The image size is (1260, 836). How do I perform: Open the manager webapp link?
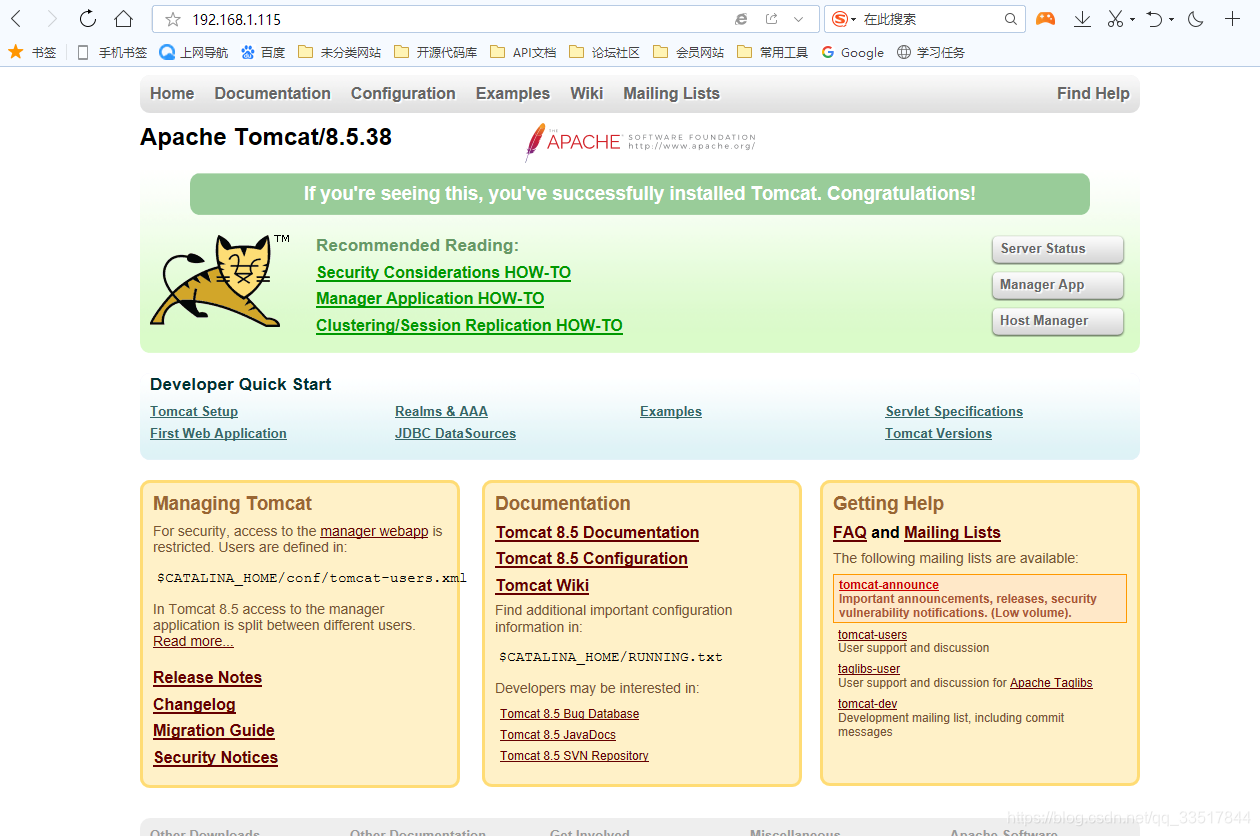(x=374, y=531)
